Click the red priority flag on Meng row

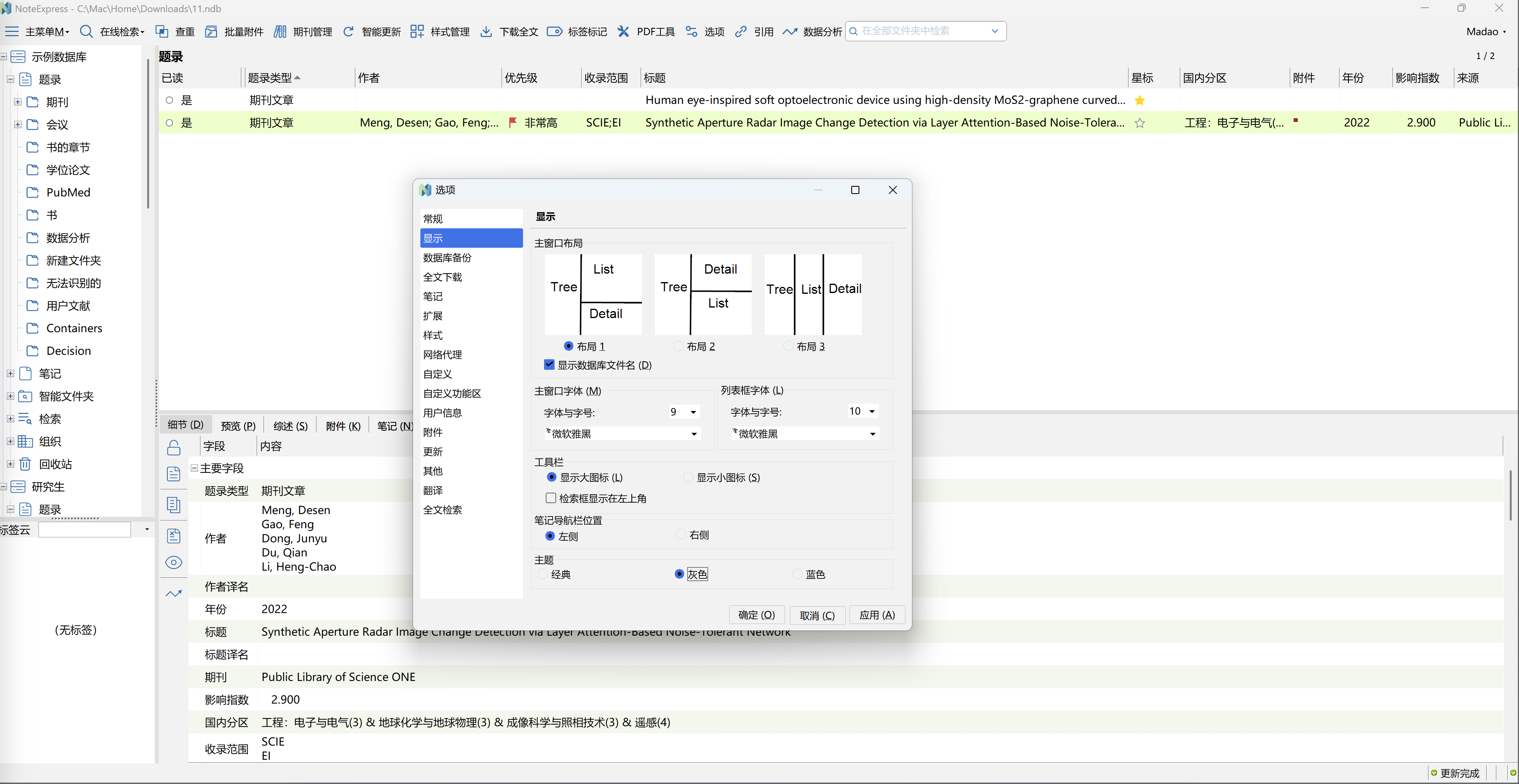click(513, 122)
